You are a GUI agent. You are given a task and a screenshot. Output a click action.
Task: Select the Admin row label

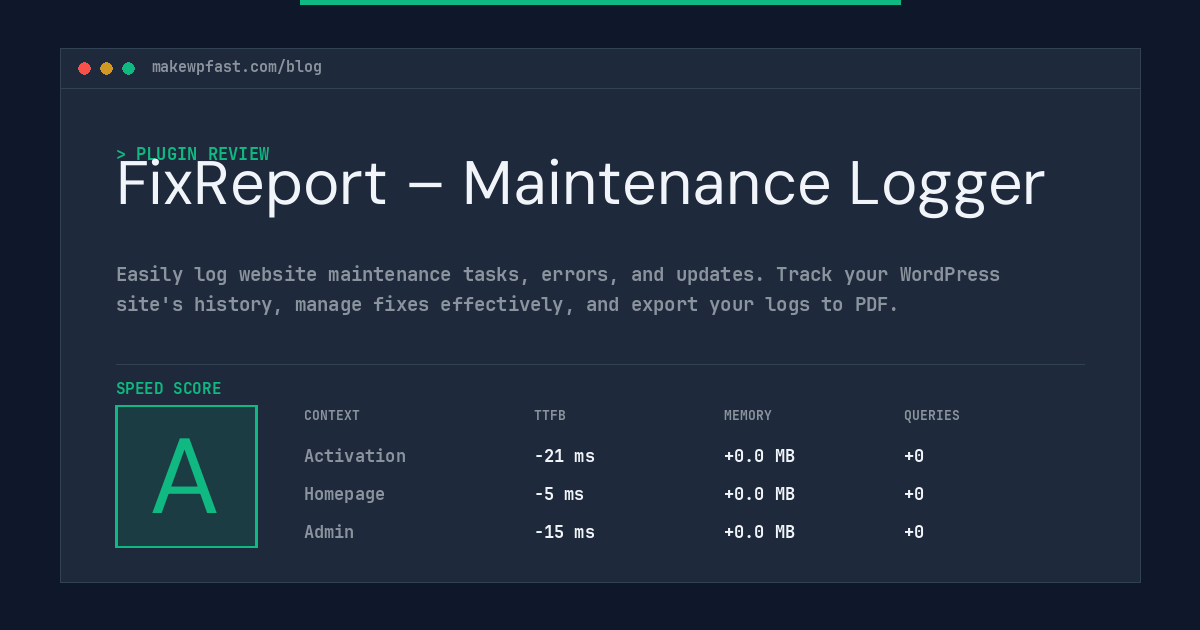coord(329,532)
